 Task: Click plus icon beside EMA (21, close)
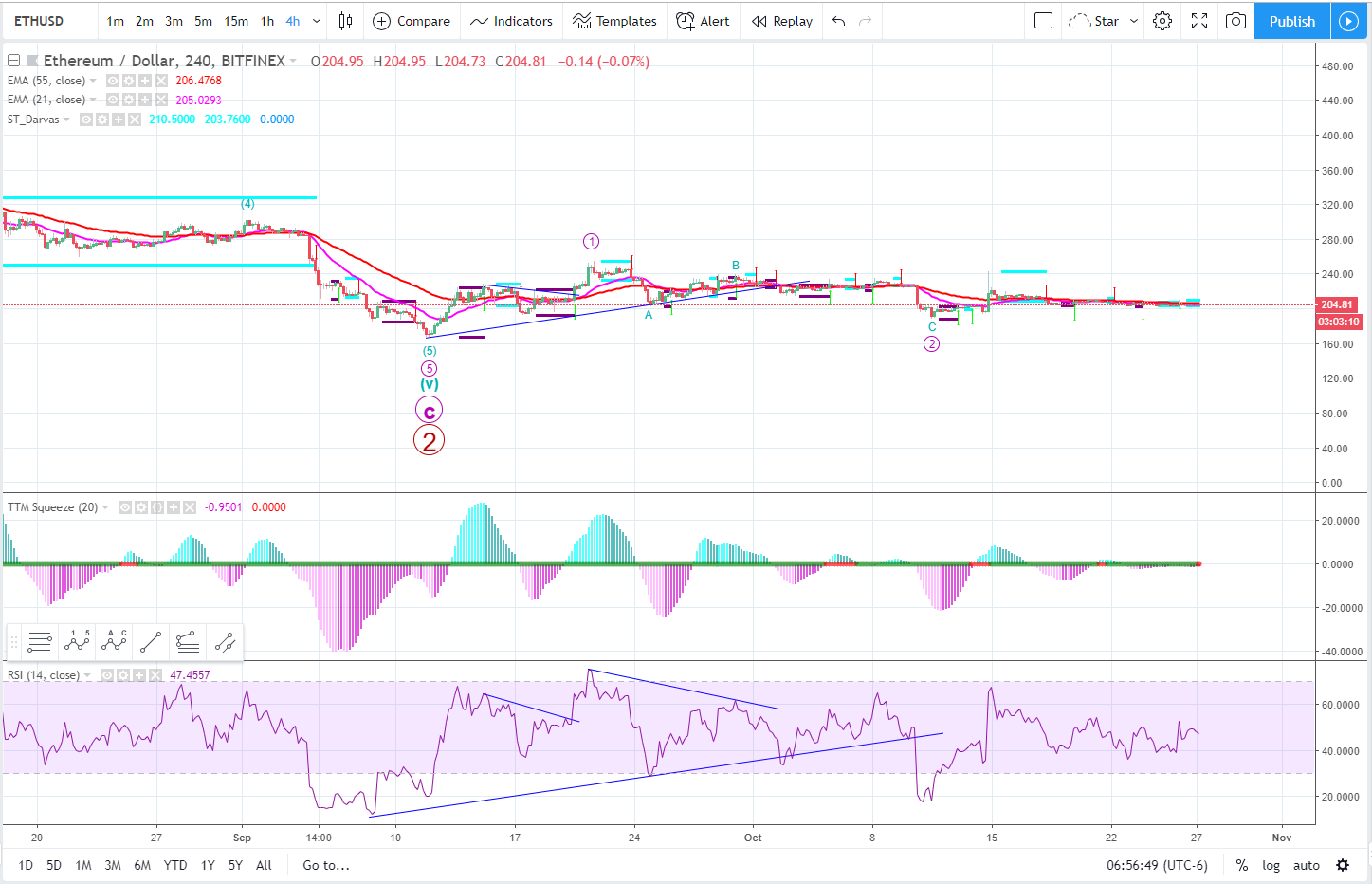145,100
